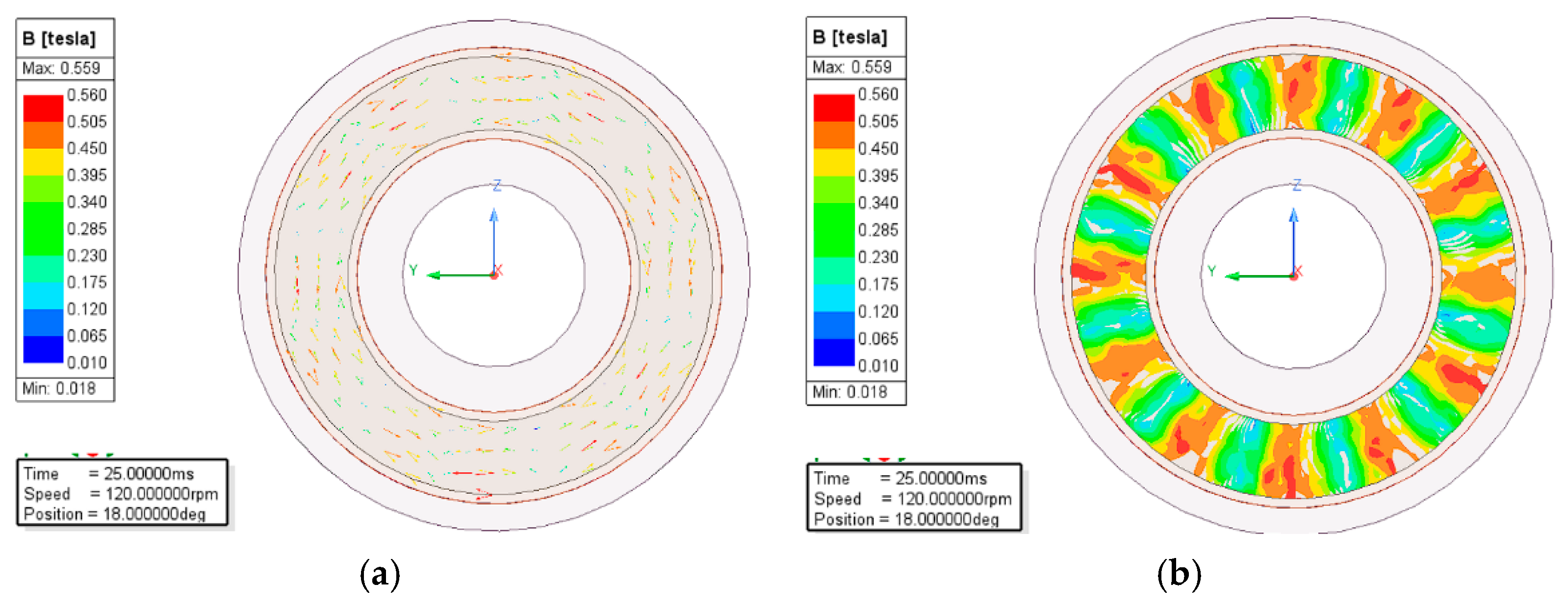Click the Time value in the left info box
The width and height of the screenshot is (1568, 608).
[149, 474]
